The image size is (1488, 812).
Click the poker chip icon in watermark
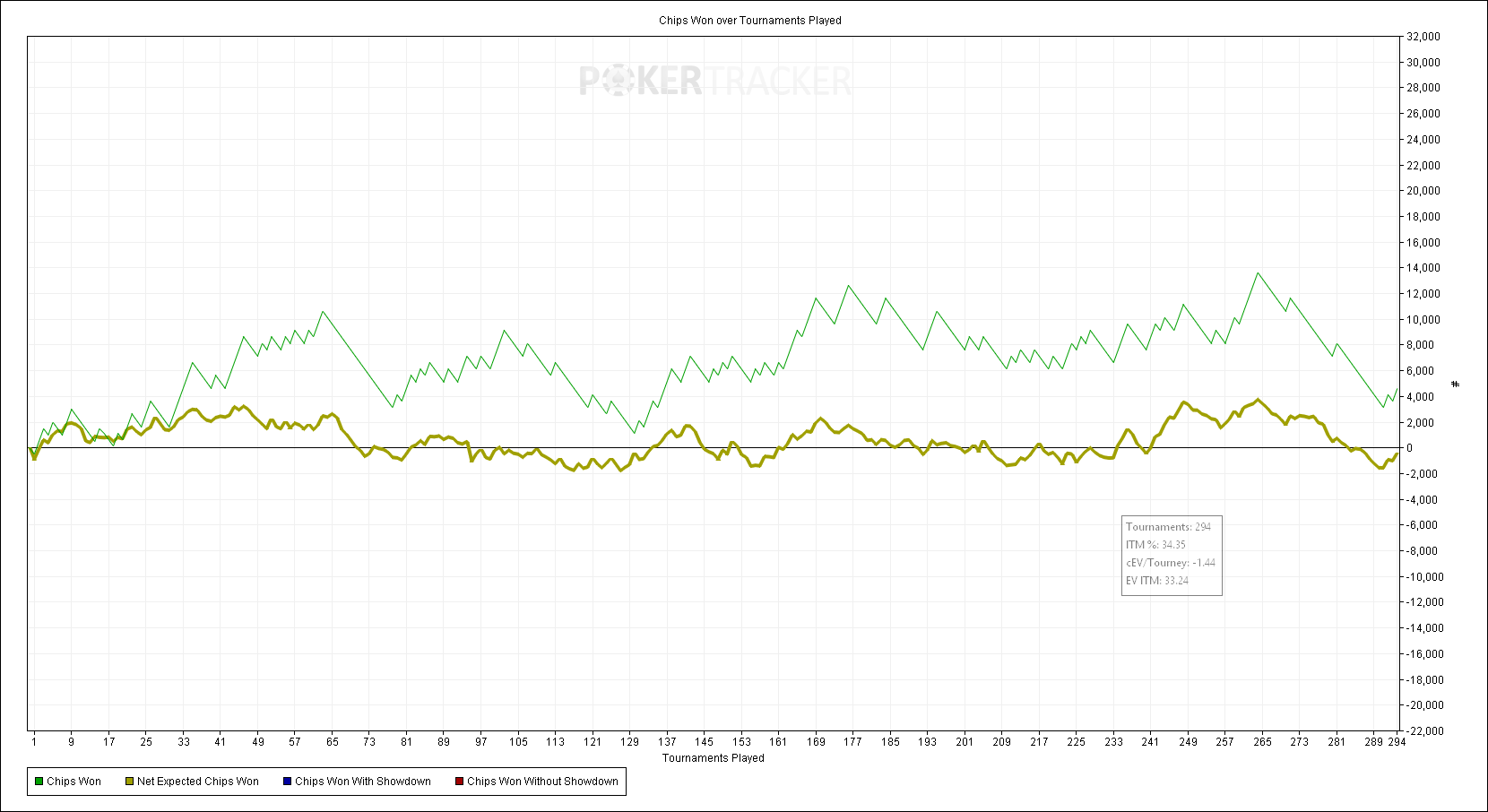click(618, 82)
